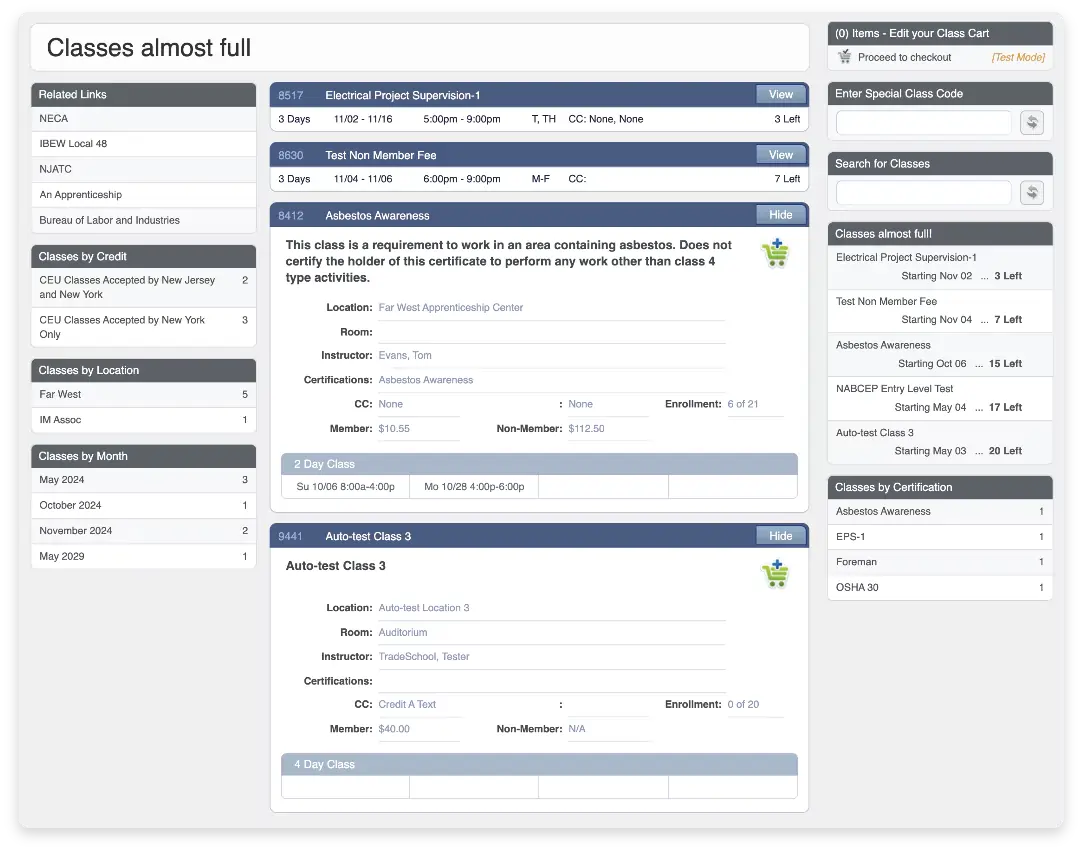This screenshot has height=852, width=1082.
Task: Submit the special class code icon
Action: tap(1032, 123)
